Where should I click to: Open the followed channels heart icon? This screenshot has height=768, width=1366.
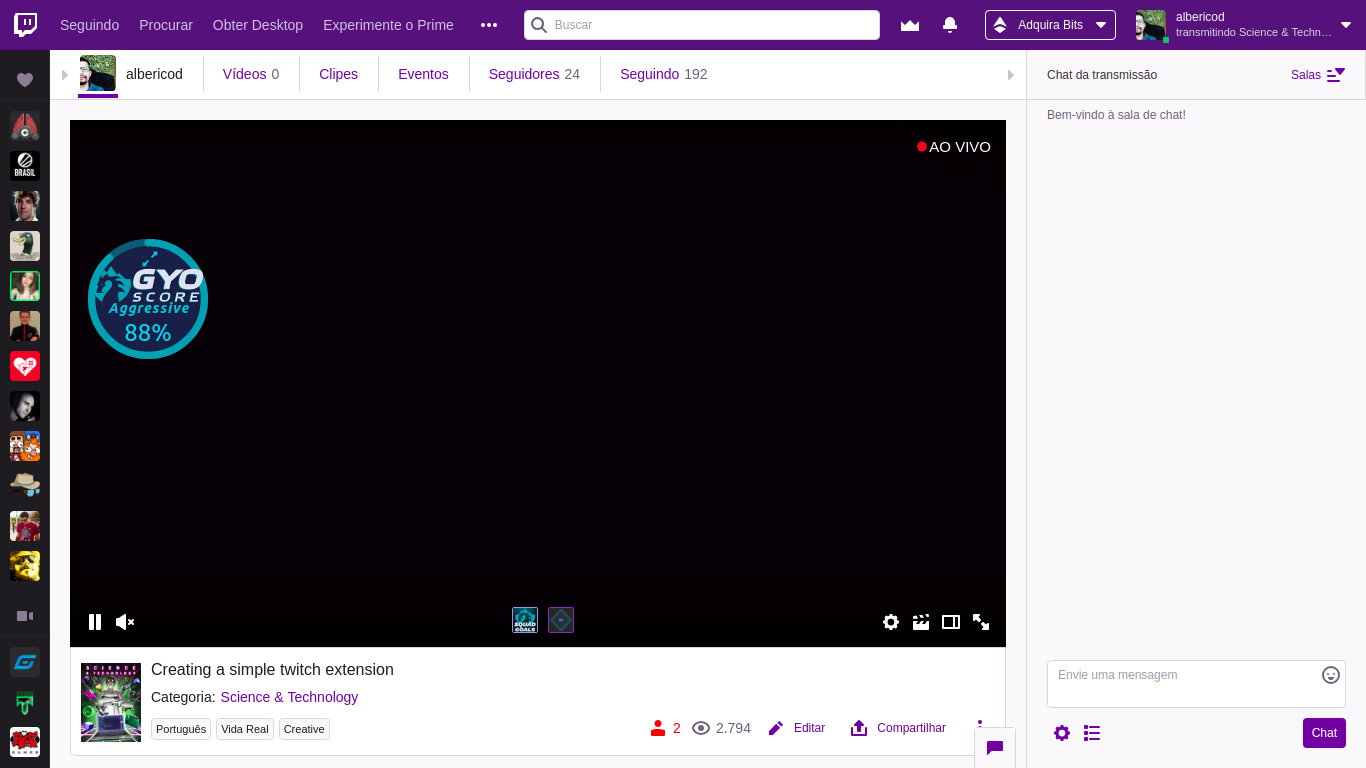25,80
